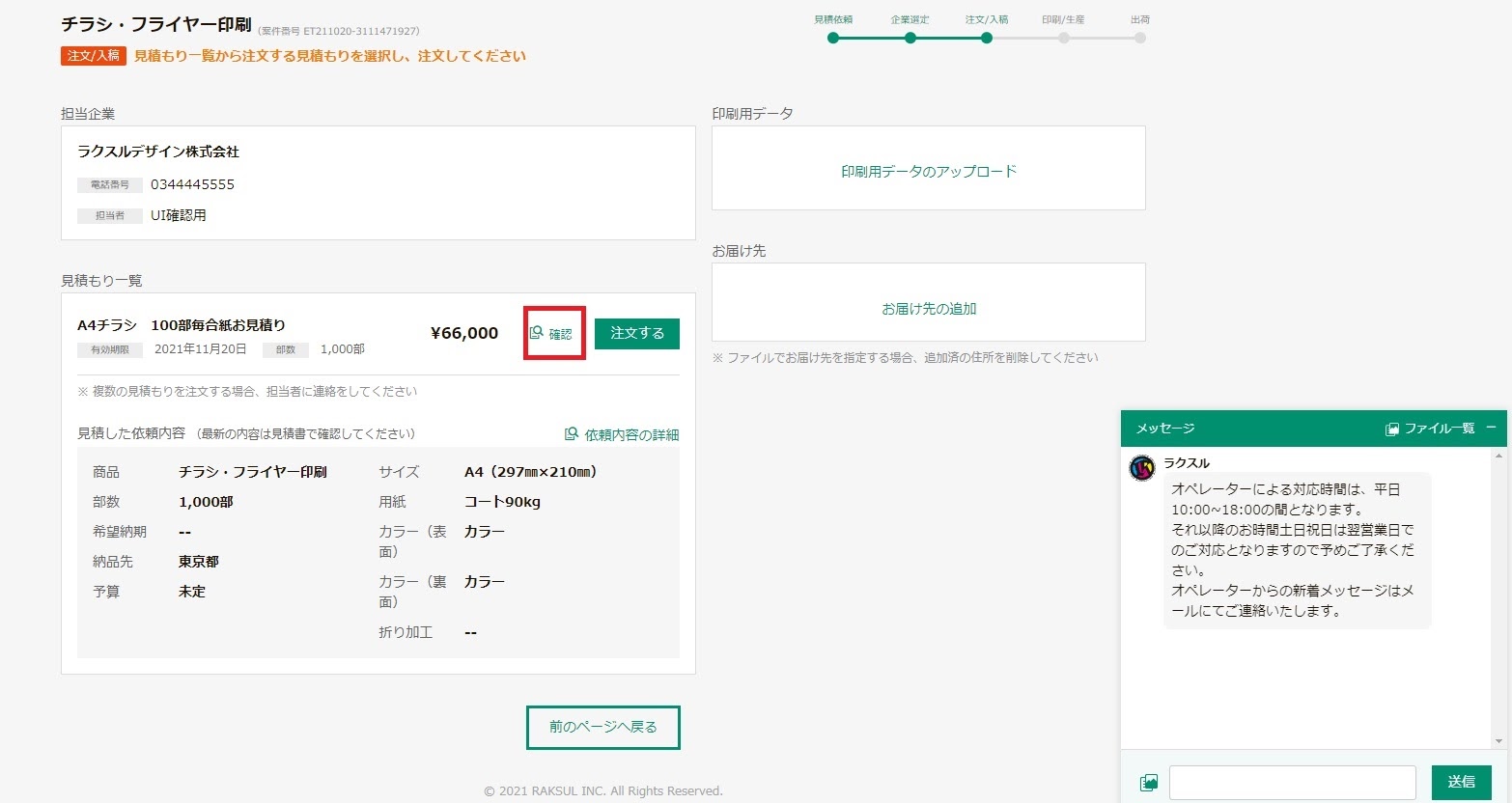Screen dimensions: 1512x803
Task: Minimize the メッセージ chat panel
Action: pos(1491,428)
